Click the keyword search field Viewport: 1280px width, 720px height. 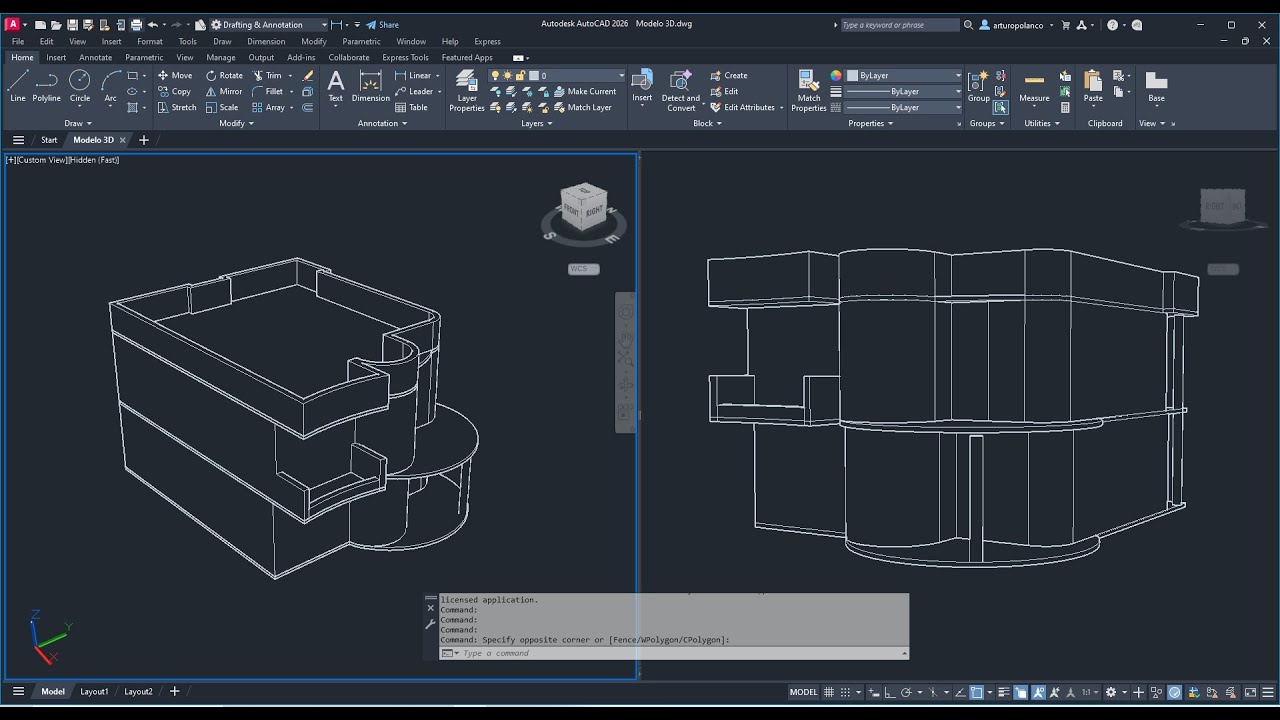click(x=899, y=24)
